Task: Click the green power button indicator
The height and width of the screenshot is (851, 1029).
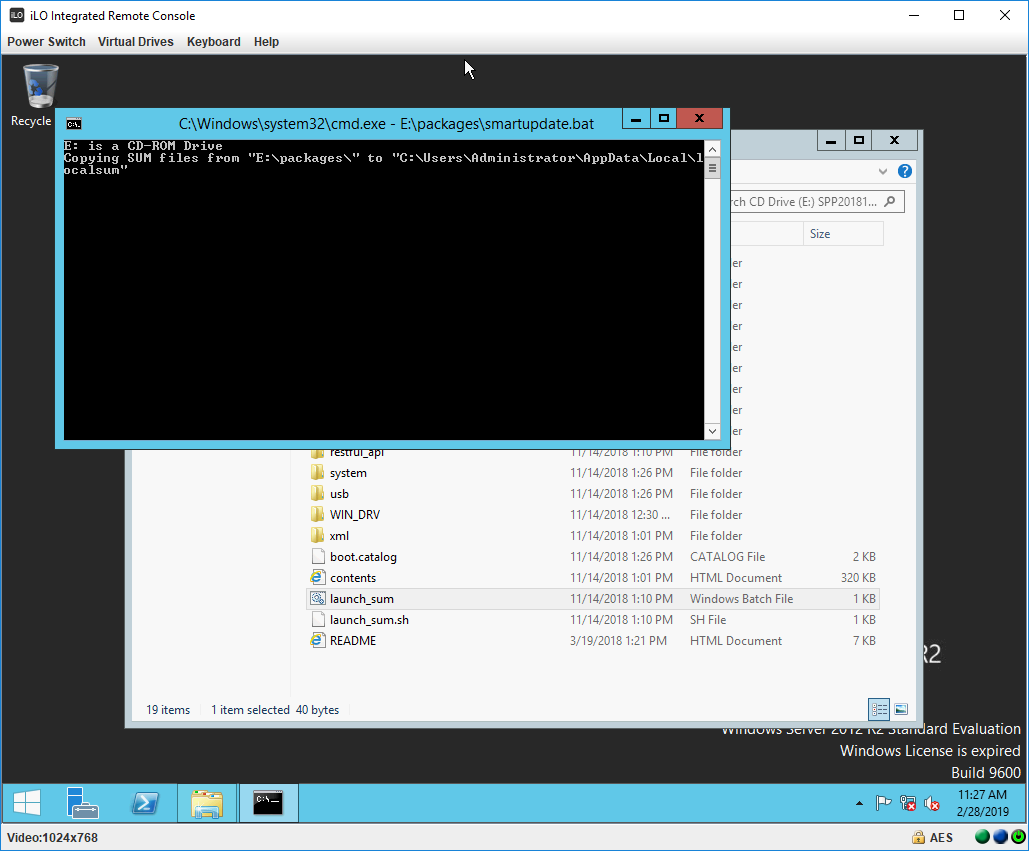Action: (x=1018, y=837)
